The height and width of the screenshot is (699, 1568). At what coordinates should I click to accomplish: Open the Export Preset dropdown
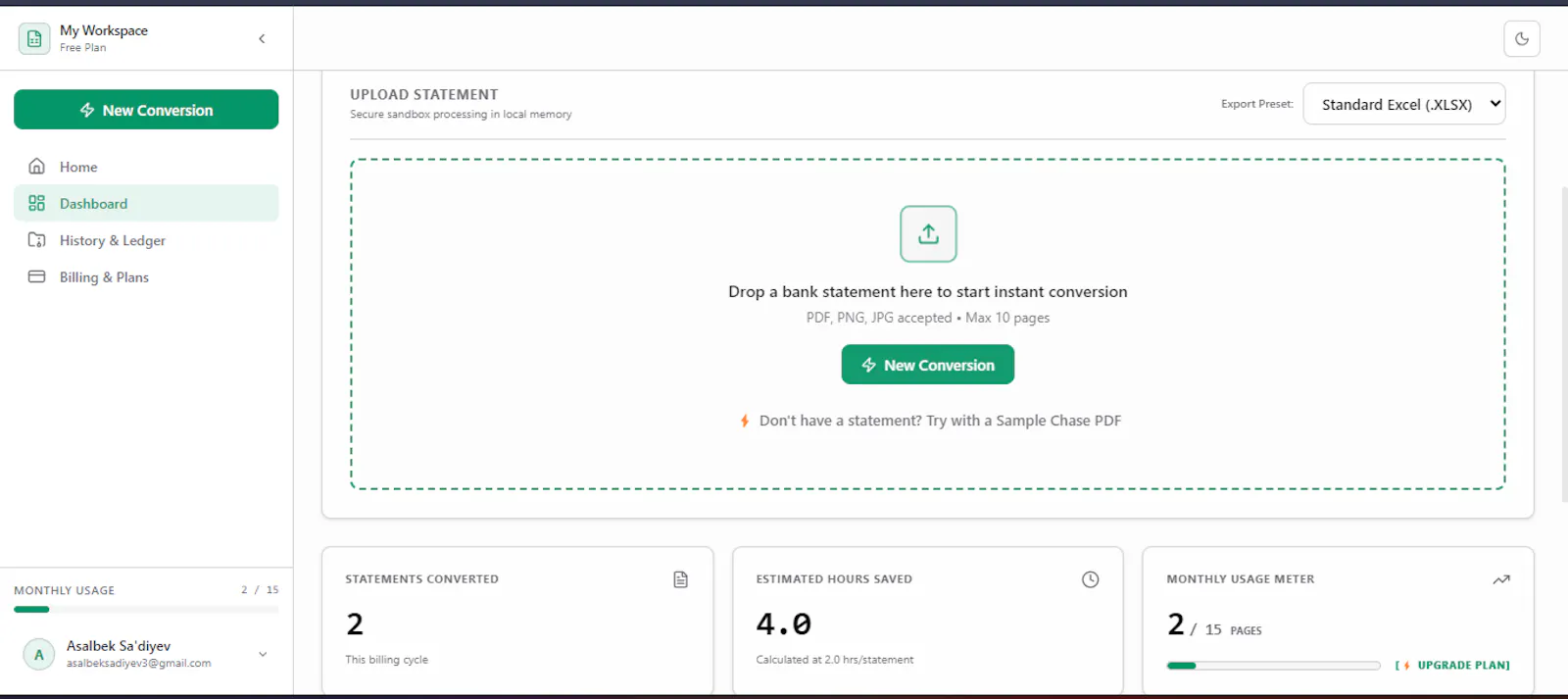click(1403, 104)
